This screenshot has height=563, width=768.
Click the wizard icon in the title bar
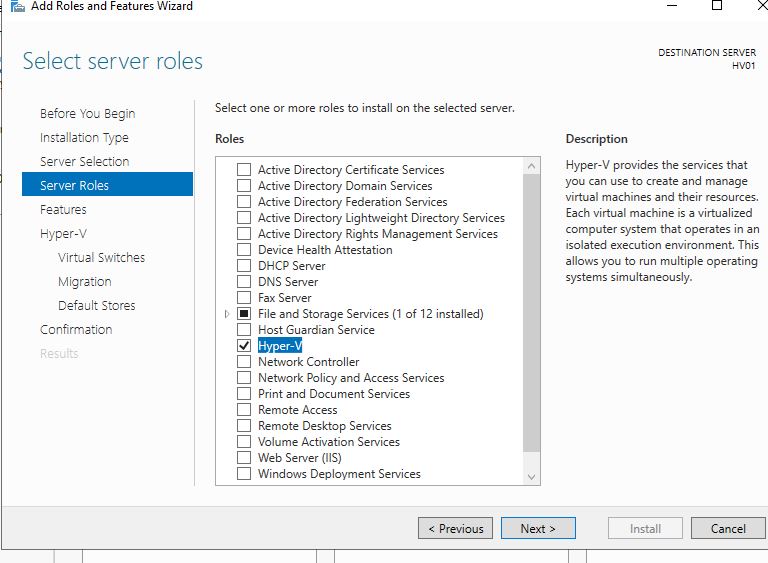click(15, 6)
